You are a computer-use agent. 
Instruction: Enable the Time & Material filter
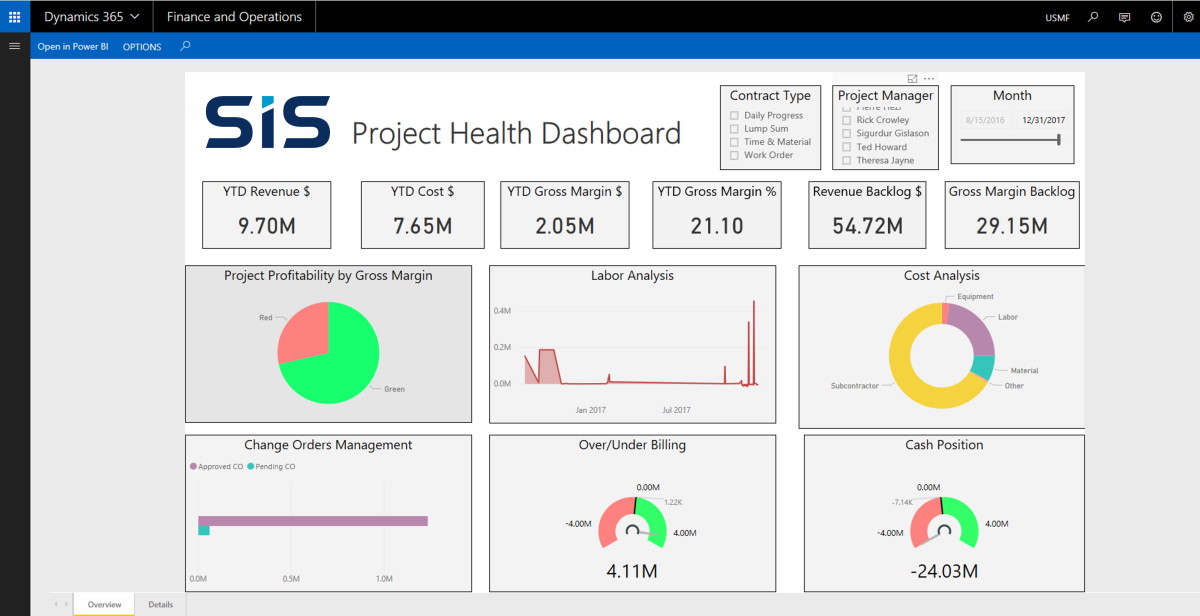[x=735, y=142]
